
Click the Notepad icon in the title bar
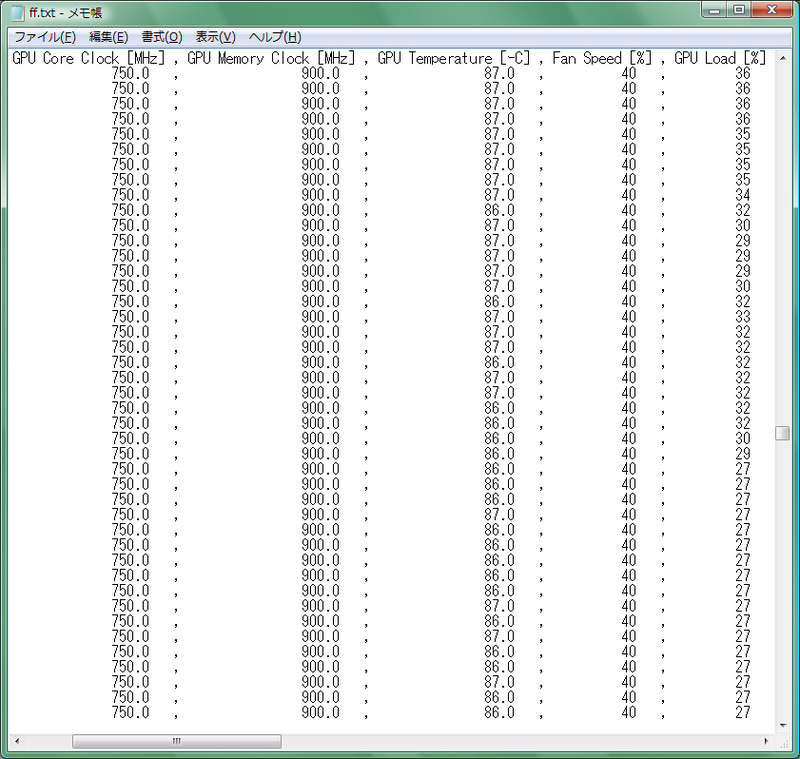[x=16, y=12]
